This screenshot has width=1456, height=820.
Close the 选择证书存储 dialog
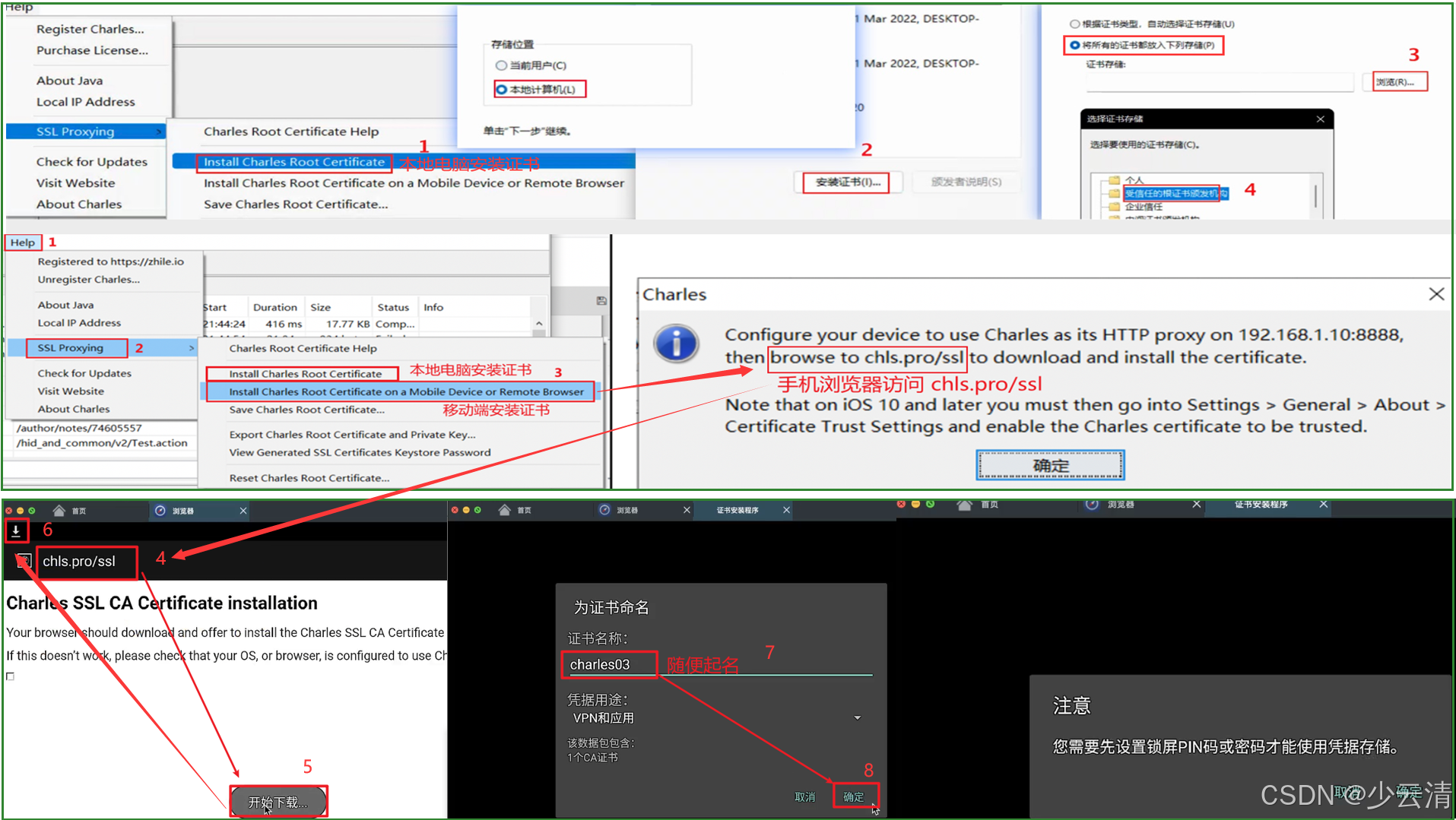(x=1320, y=119)
